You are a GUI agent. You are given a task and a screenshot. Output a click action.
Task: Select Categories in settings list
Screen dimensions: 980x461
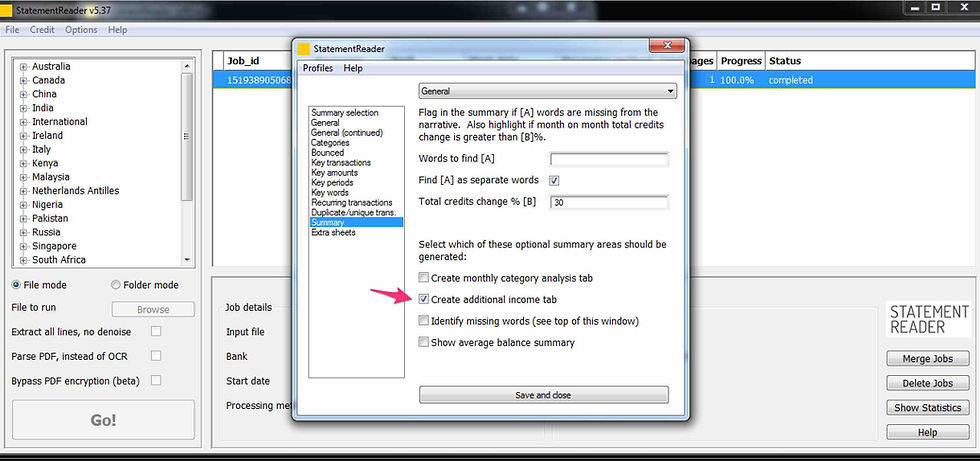coord(331,143)
